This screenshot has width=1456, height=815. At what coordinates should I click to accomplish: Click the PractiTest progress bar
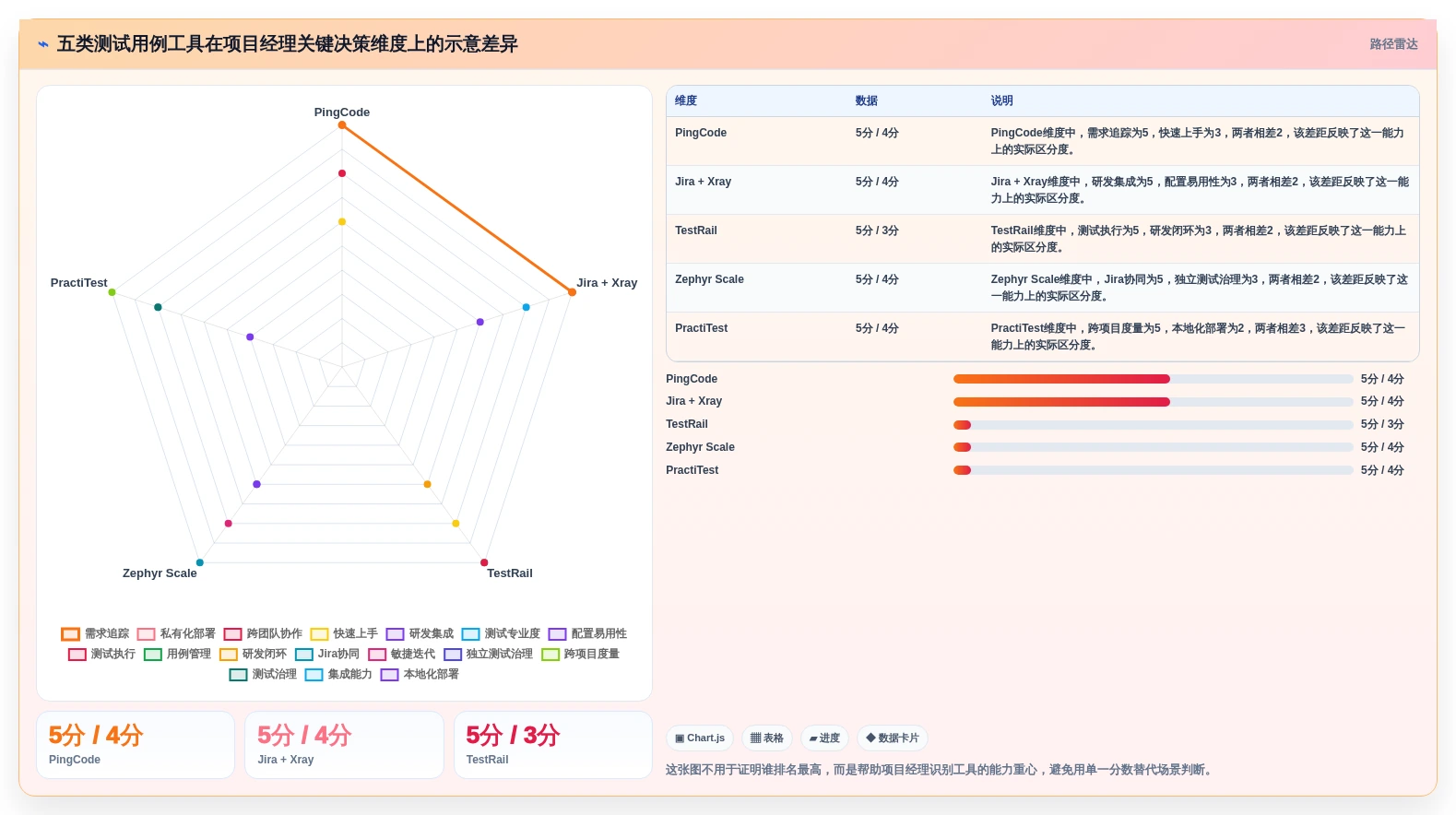(x=1153, y=470)
